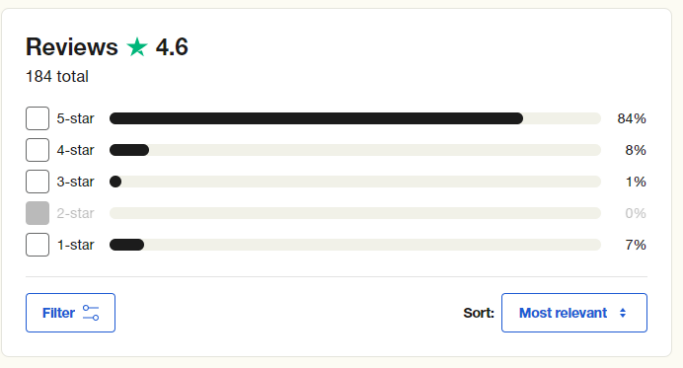683x368 pixels.
Task: Click the 84% percentage label
Action: pyautogui.click(x=632, y=118)
